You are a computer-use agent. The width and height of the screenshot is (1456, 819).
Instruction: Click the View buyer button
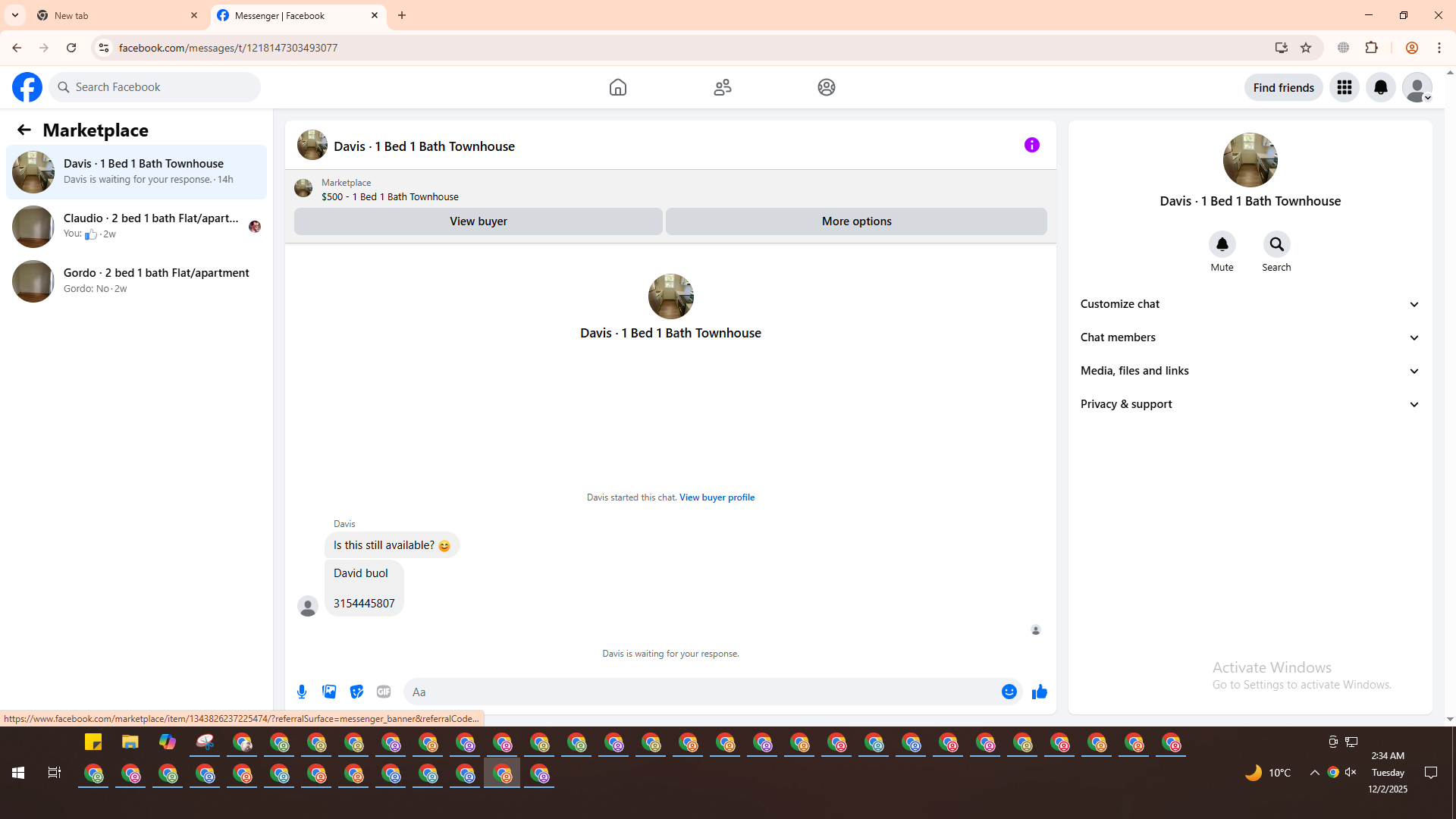click(478, 221)
